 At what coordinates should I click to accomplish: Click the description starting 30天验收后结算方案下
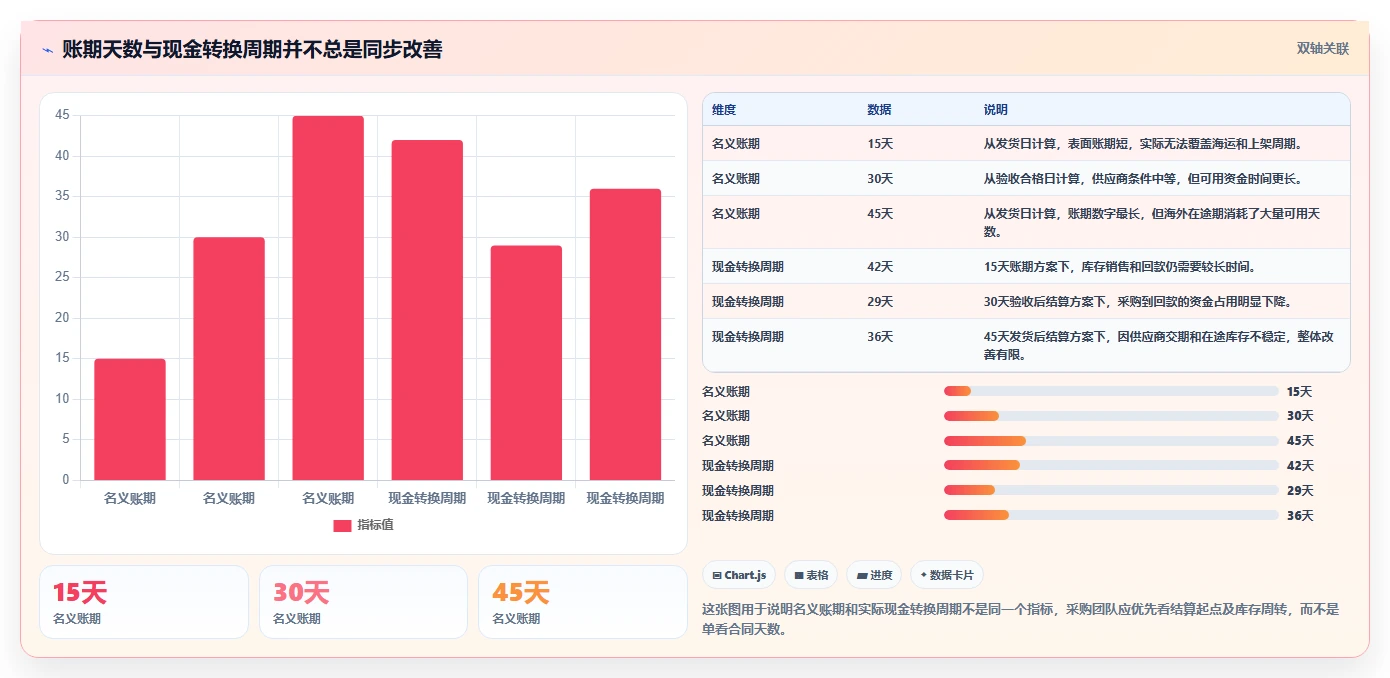tap(1138, 302)
